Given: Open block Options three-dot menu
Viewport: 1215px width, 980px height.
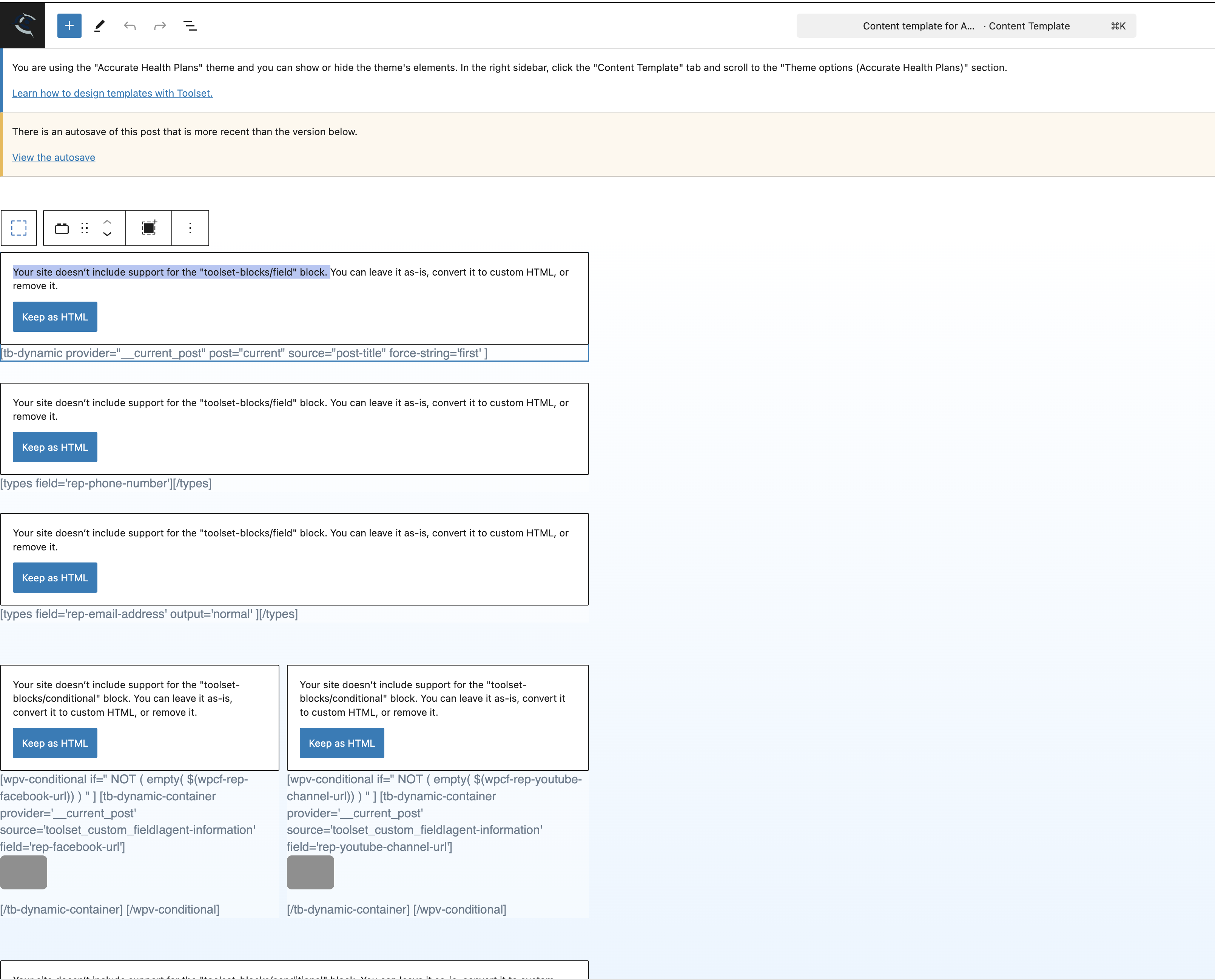Looking at the screenshot, I should pyautogui.click(x=190, y=228).
